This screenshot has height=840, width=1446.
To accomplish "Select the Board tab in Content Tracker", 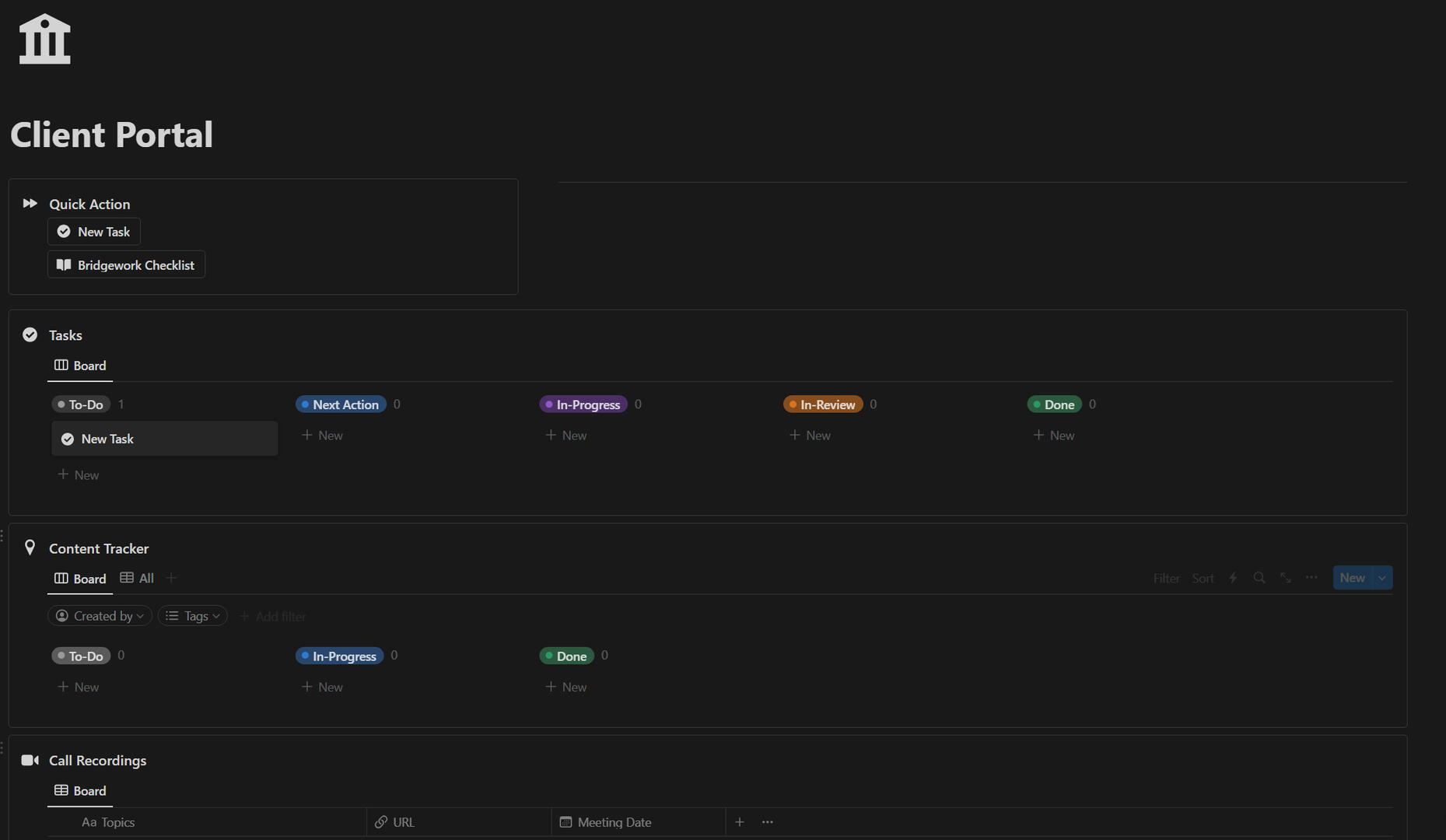I will click(x=80, y=579).
